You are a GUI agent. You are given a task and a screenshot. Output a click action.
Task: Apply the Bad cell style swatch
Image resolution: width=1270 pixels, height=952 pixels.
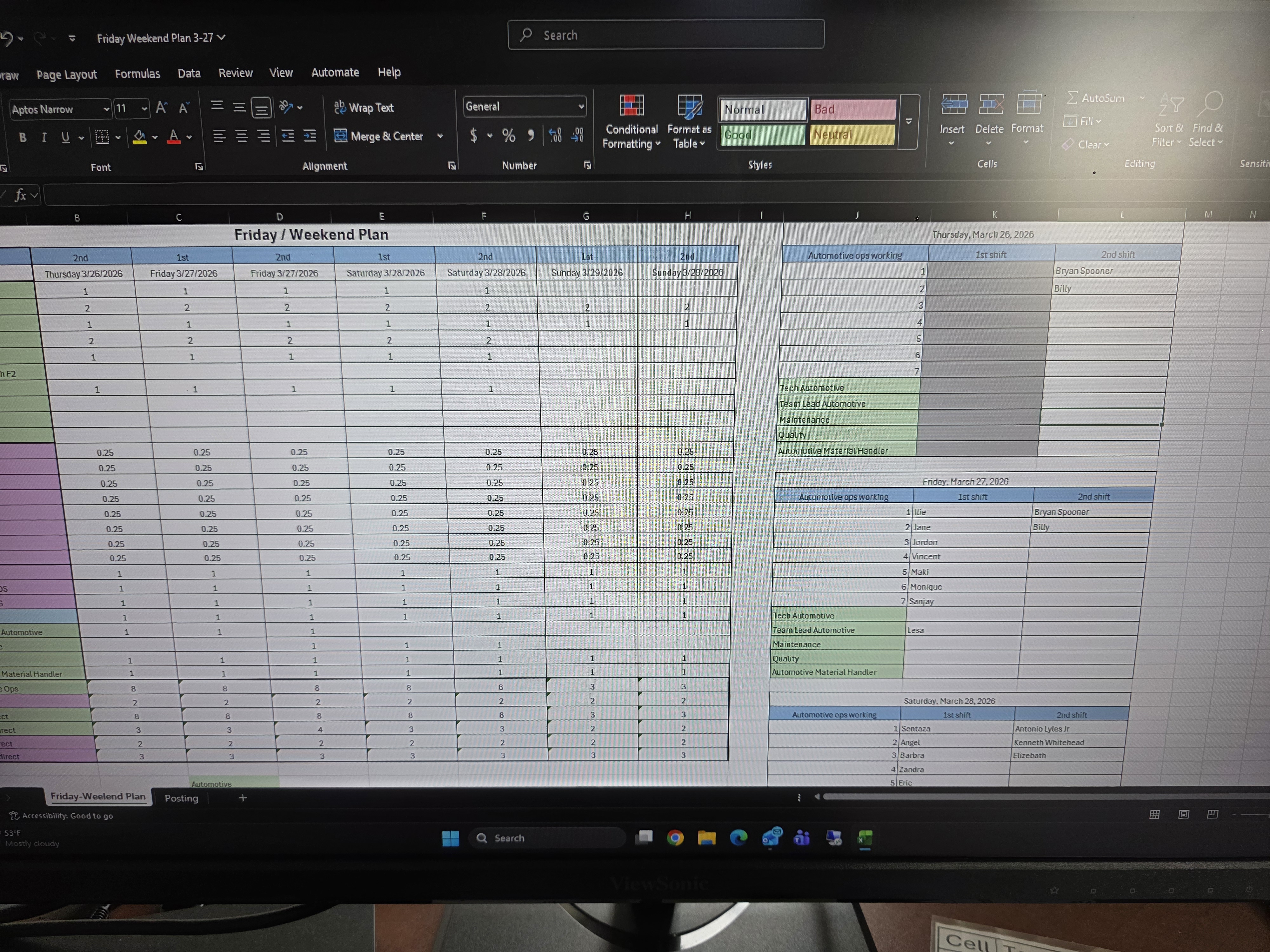point(852,109)
